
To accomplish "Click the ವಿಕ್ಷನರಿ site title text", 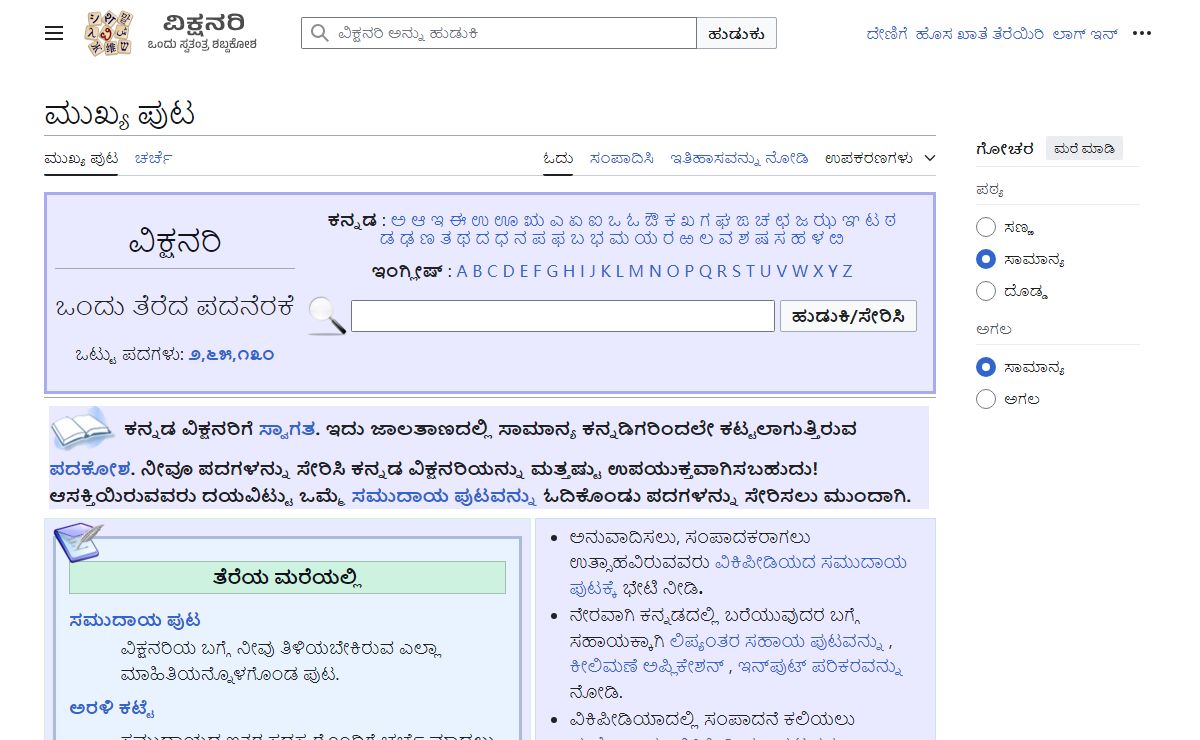I will [x=203, y=22].
